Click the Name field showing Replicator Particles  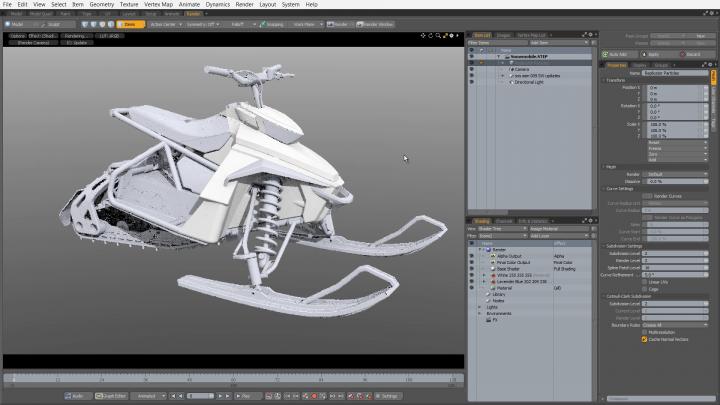[x=674, y=73]
